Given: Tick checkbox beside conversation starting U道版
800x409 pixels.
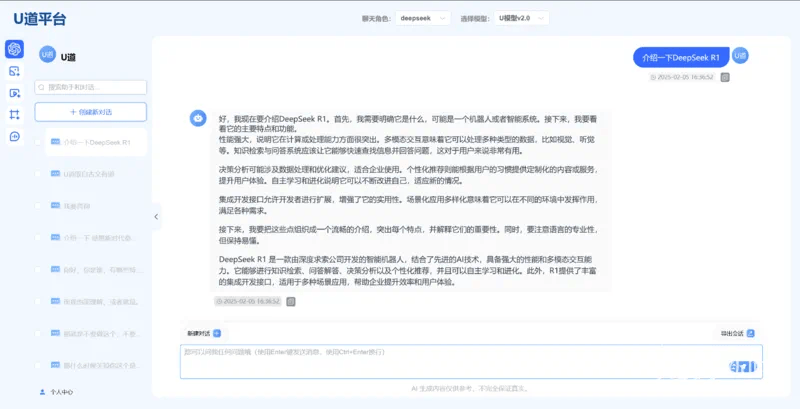Looking at the screenshot, I should click(38, 174).
